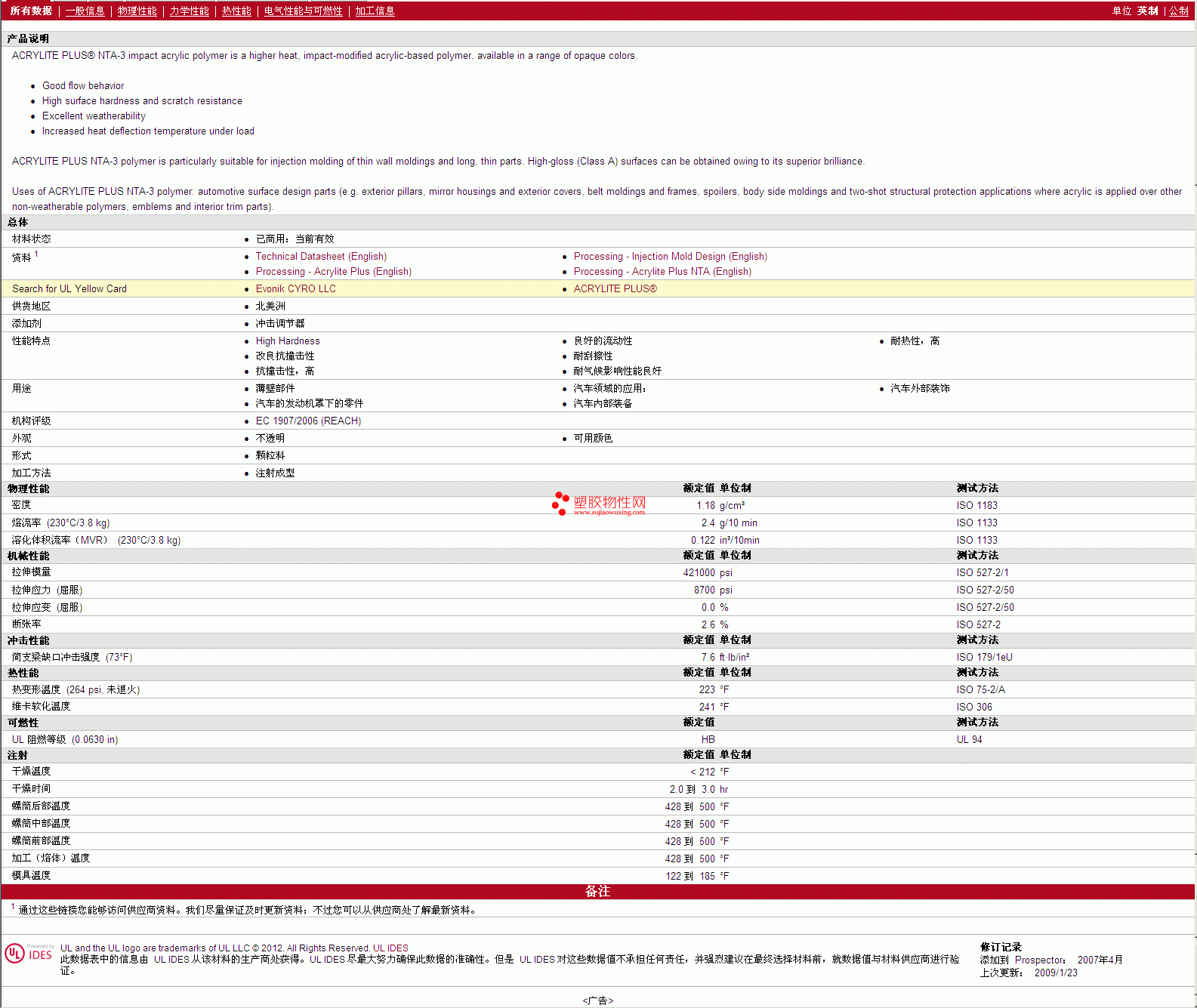This screenshot has height=1008, width=1197.
Task: Select the HB flammability rating
Action: [708, 739]
